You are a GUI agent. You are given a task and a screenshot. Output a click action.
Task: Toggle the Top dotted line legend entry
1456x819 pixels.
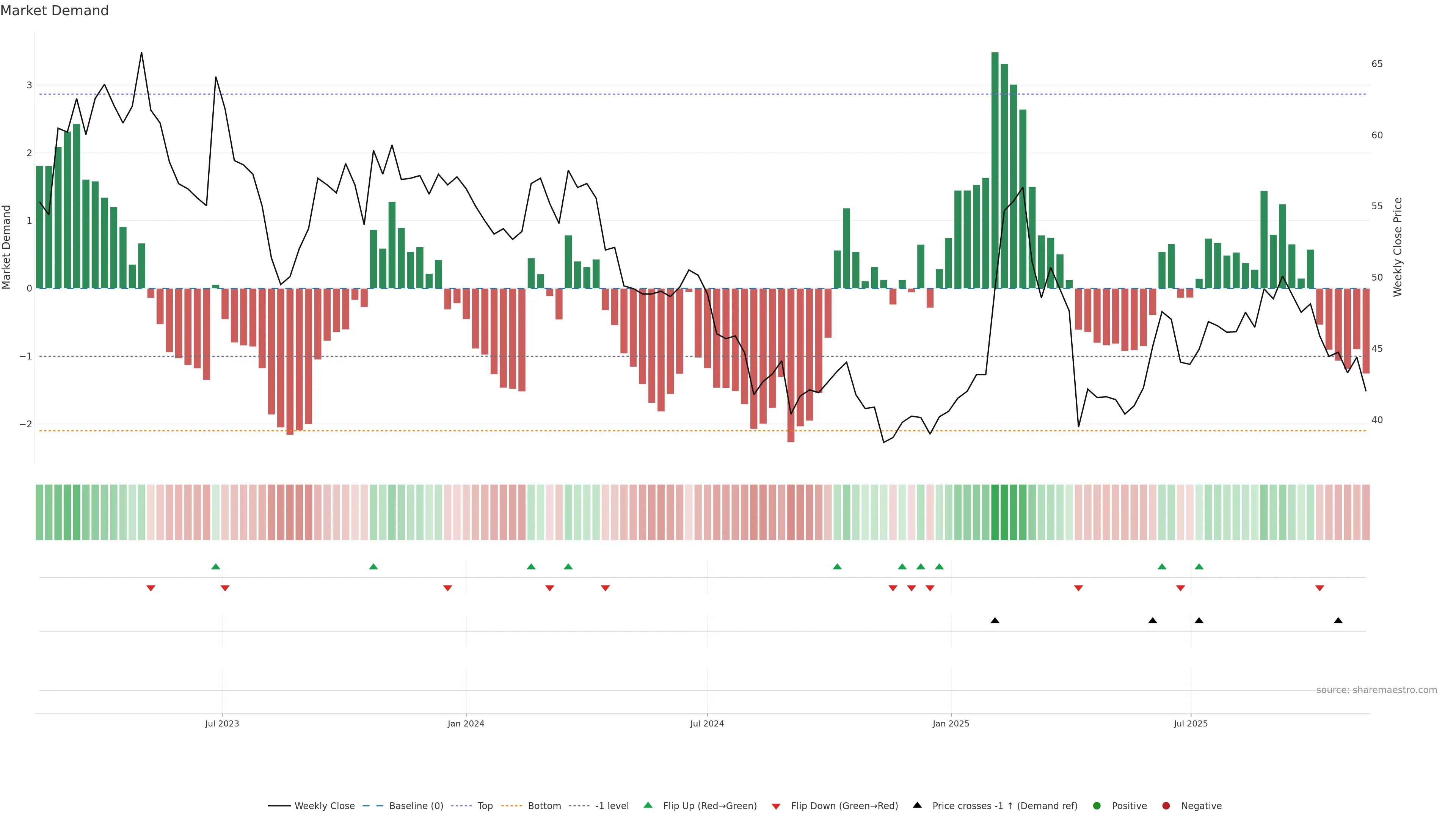[485, 805]
